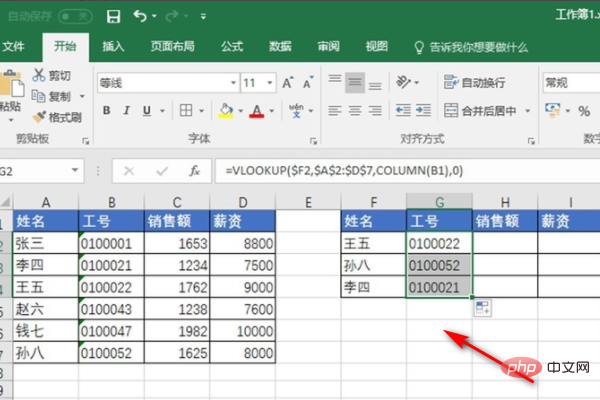
Task: Open the font size dropdown showing 11
Action: [x=270, y=83]
